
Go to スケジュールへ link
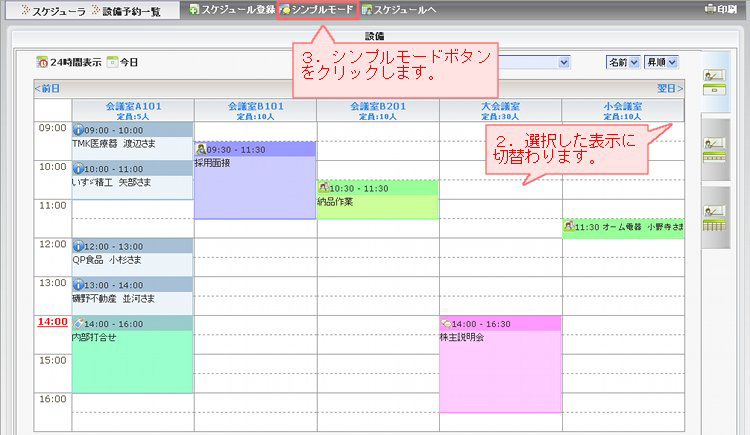point(399,10)
